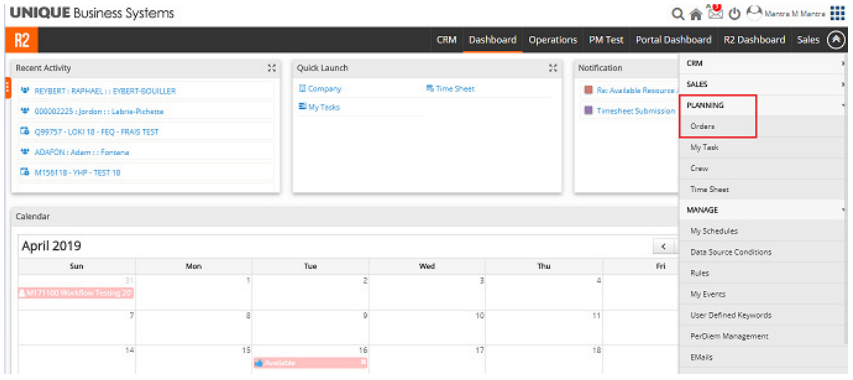
Task: Collapse menu with circled up-chevron button
Action: 836,40
